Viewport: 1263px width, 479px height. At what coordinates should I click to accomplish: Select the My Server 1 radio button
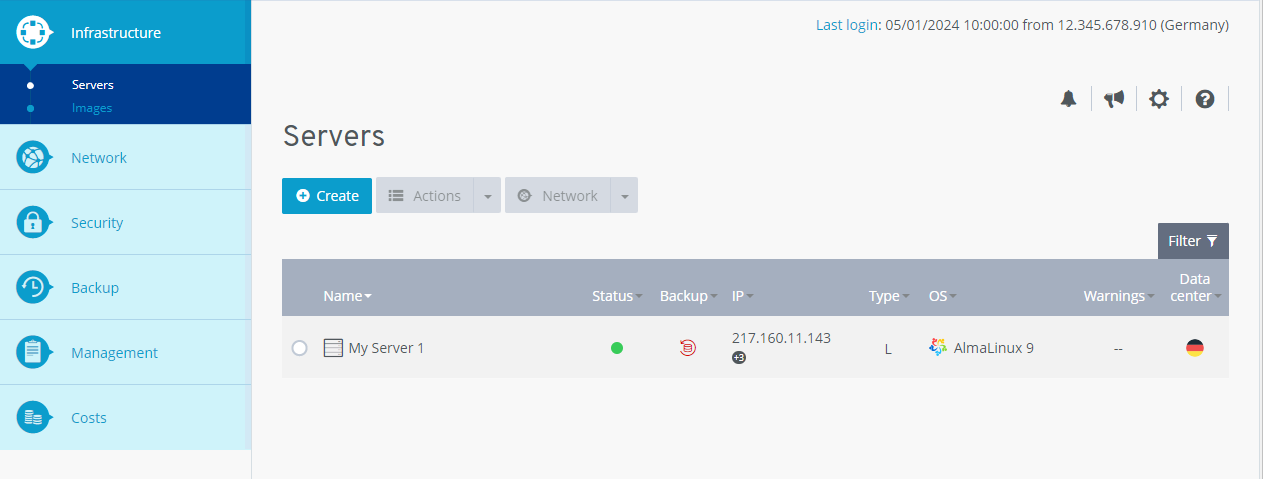tap(299, 348)
